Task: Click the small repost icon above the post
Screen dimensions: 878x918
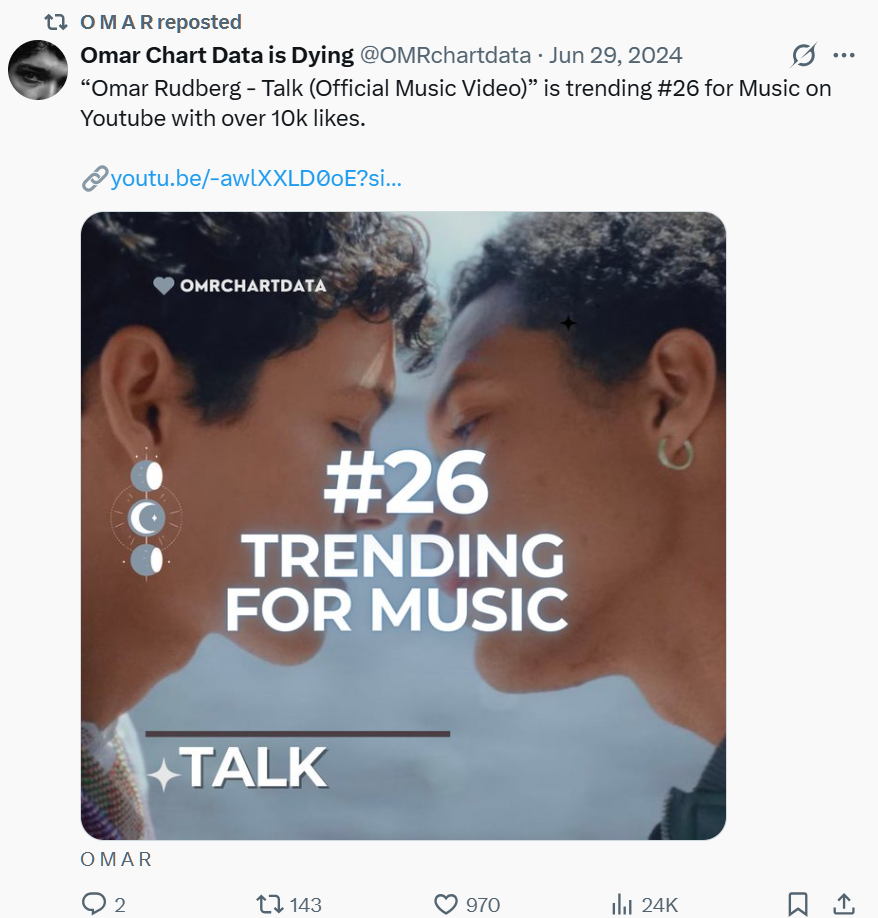Action: tap(56, 21)
